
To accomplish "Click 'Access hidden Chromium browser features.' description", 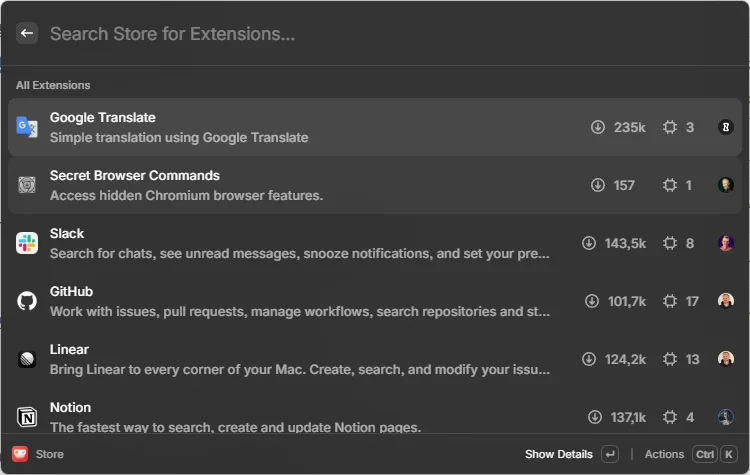I will [x=186, y=196].
